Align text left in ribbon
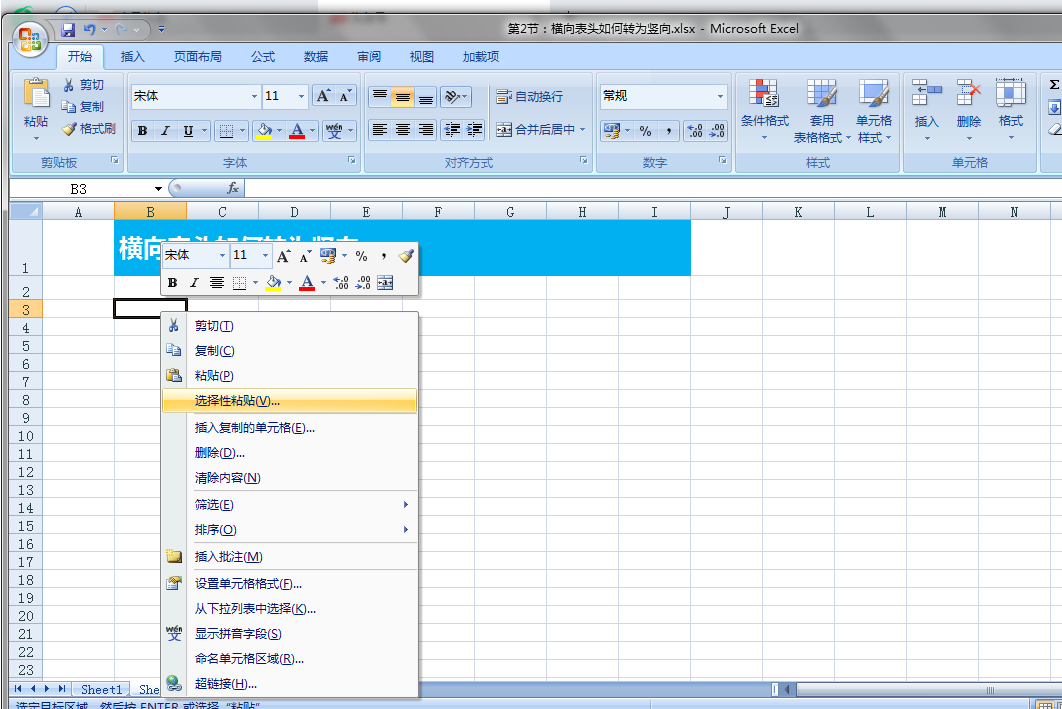The image size is (1062, 709). point(380,129)
